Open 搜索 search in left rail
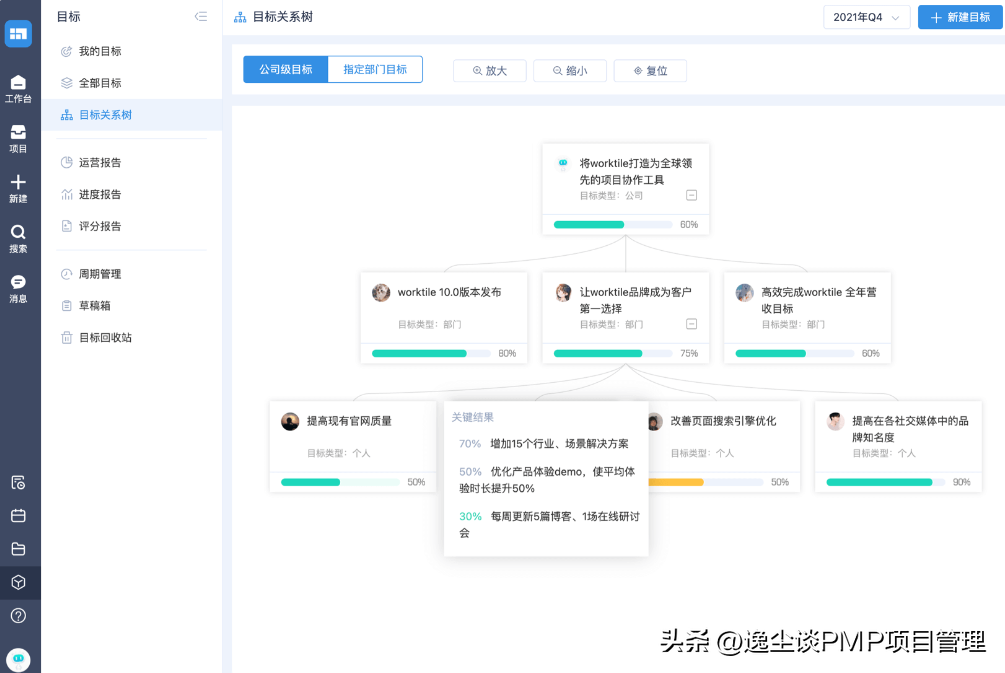 [18, 238]
